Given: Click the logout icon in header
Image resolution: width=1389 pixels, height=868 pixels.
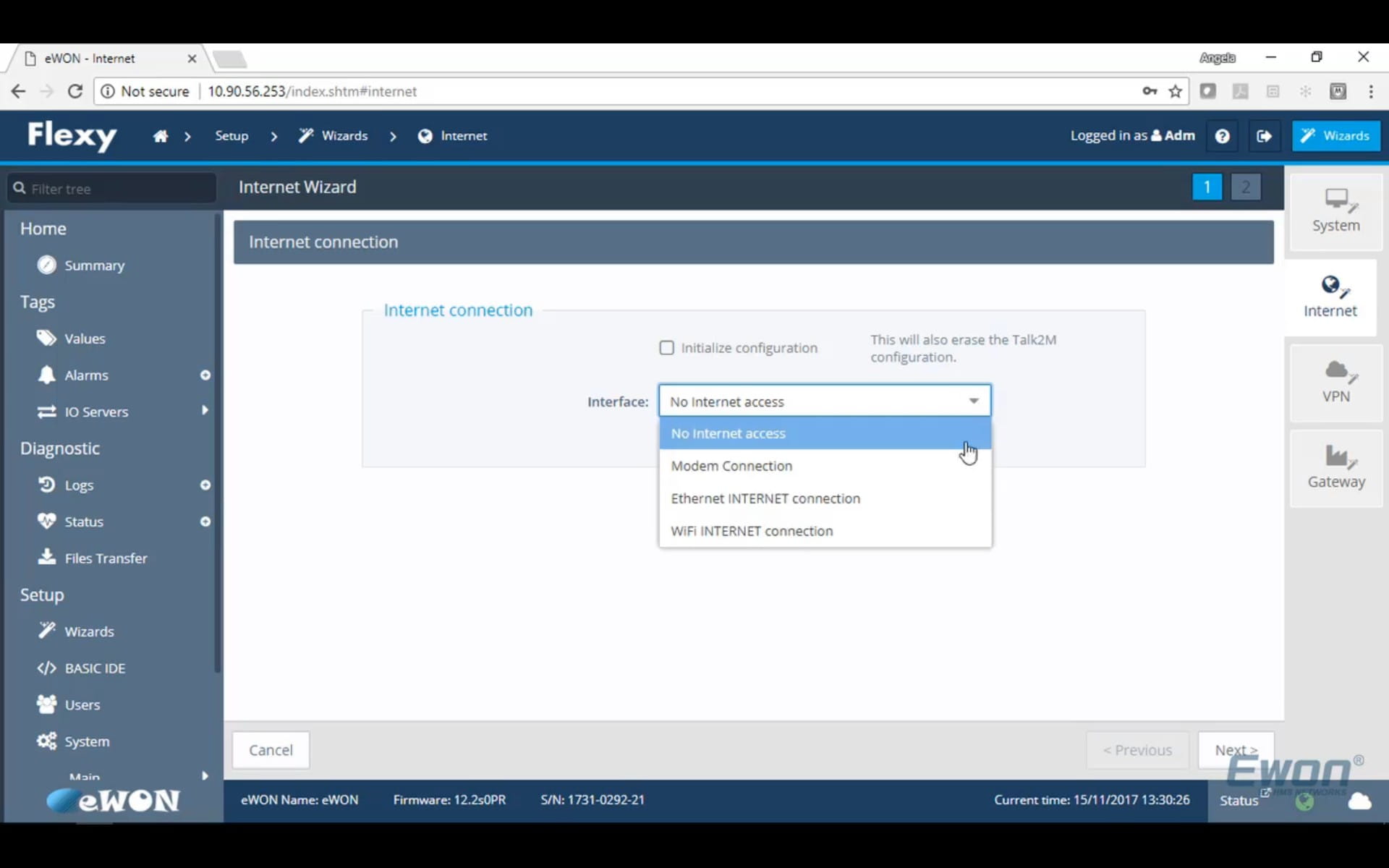Looking at the screenshot, I should 1264,136.
